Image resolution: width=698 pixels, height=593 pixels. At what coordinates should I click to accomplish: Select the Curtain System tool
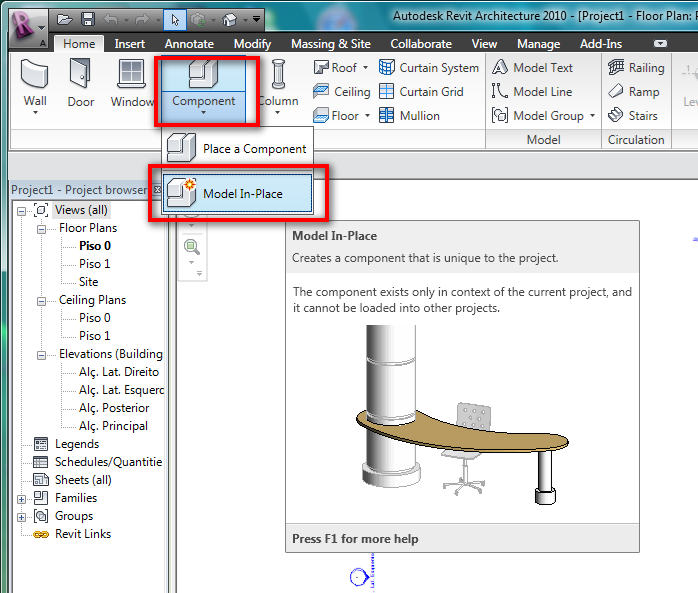click(x=429, y=68)
